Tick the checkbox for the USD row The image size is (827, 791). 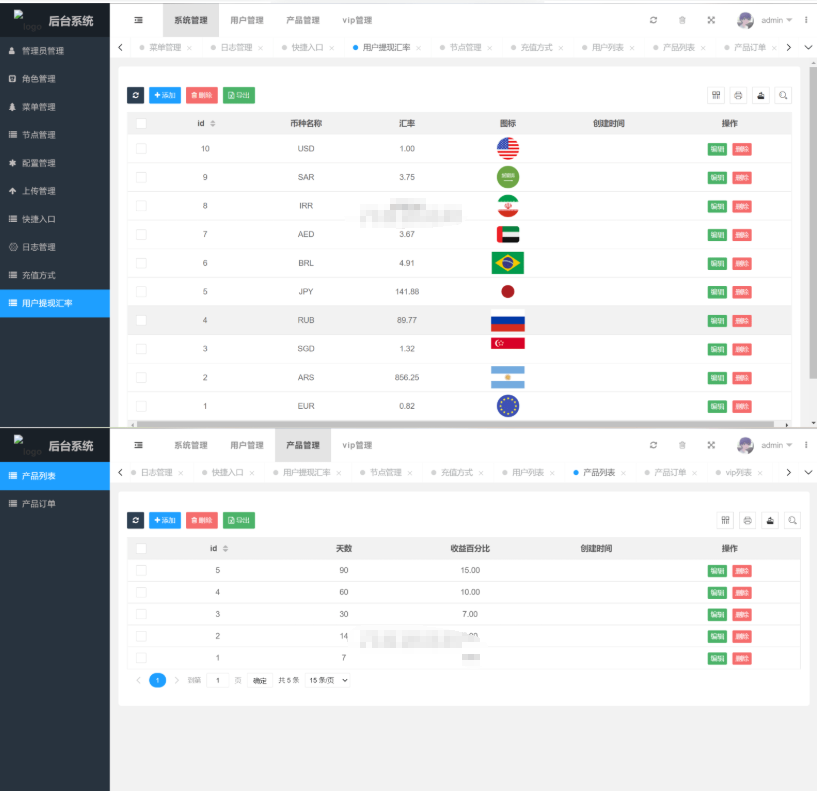point(141,148)
